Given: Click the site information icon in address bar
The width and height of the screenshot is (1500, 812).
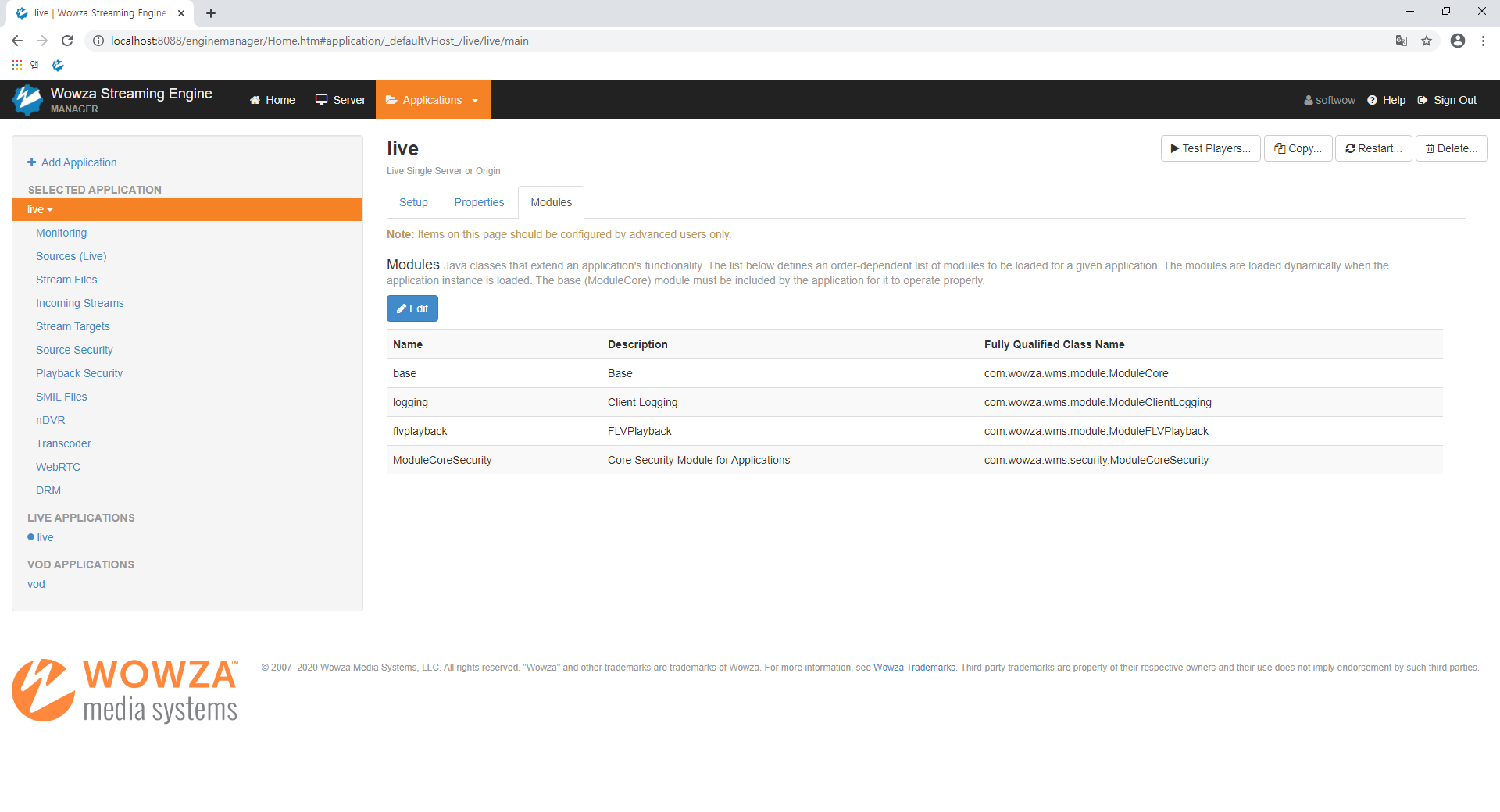Looking at the screenshot, I should point(98,41).
